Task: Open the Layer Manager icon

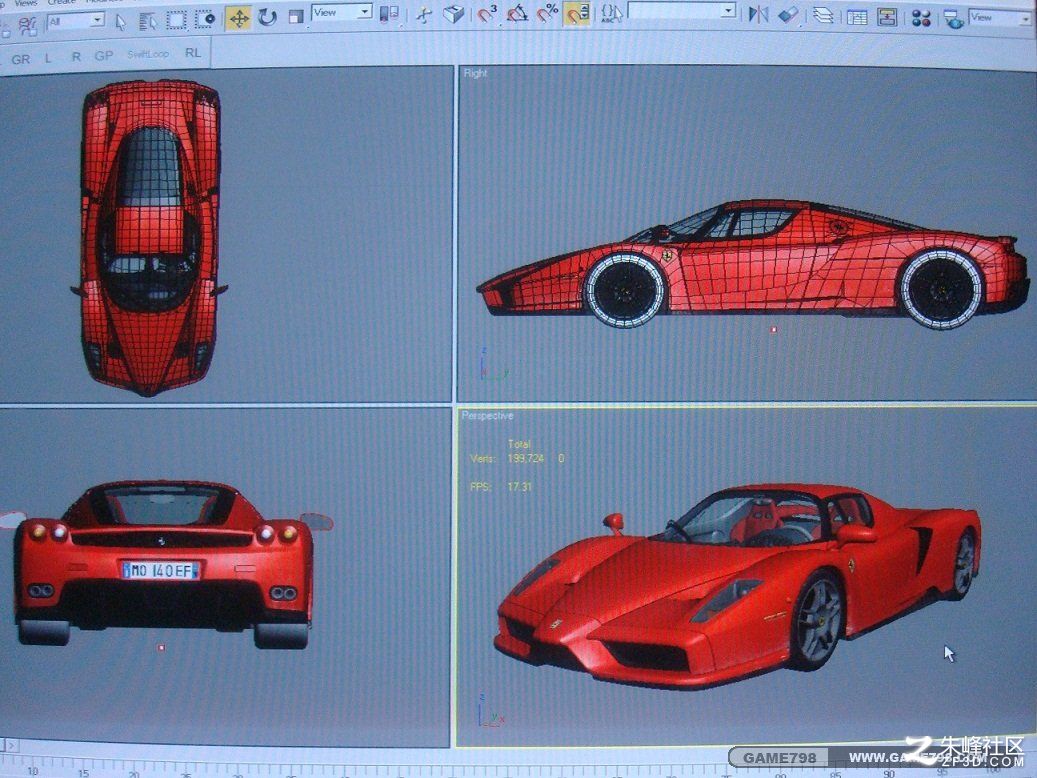Action: pos(823,15)
